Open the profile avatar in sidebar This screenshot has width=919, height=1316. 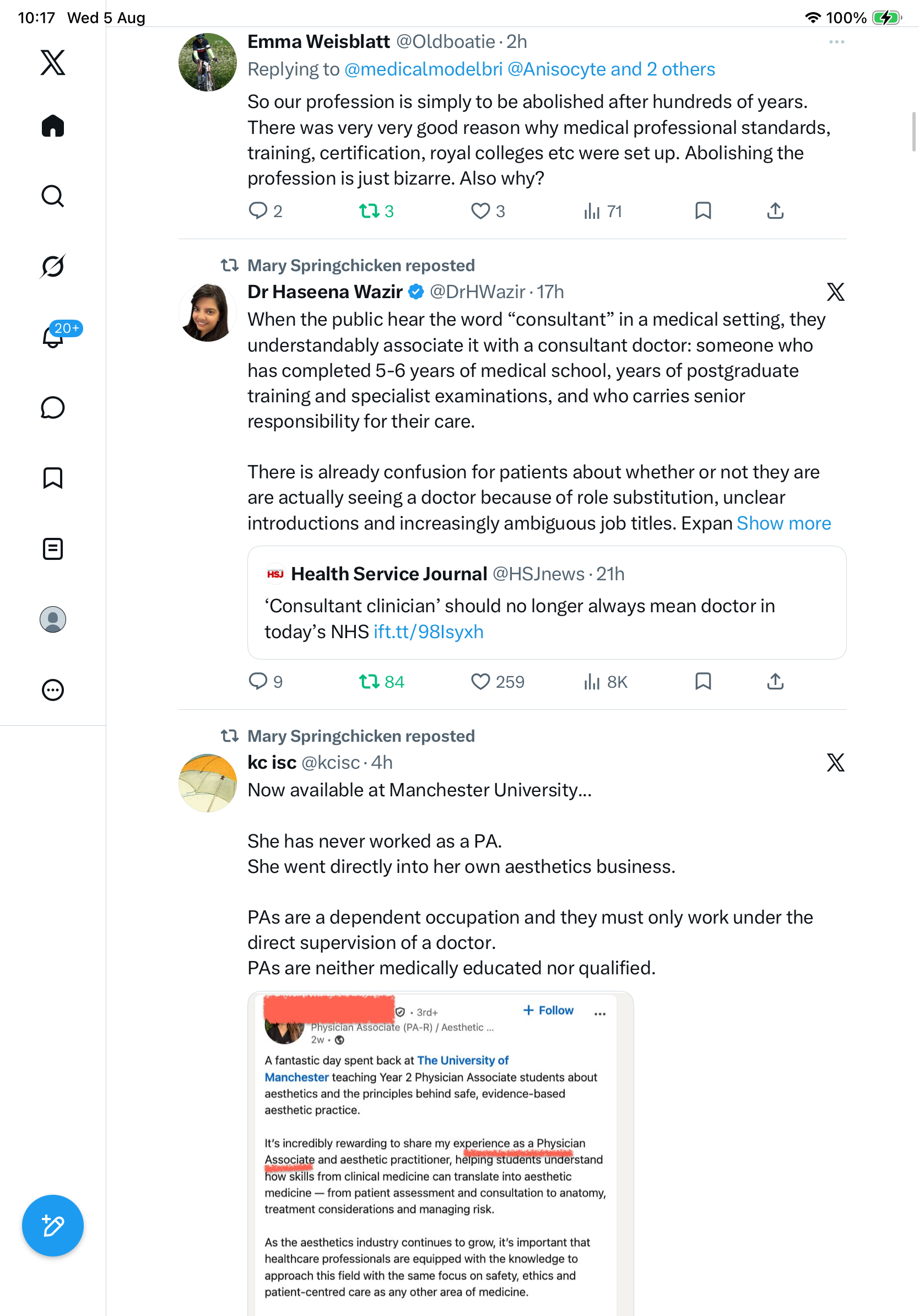(53, 619)
